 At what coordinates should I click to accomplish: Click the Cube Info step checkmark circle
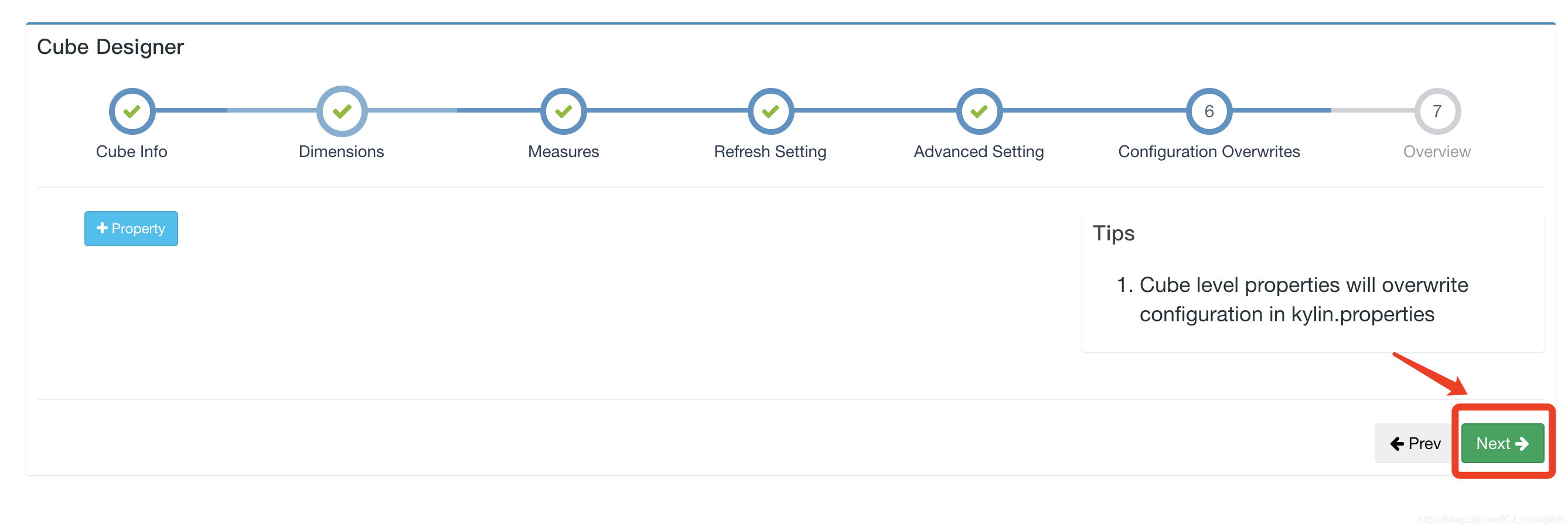click(x=131, y=111)
